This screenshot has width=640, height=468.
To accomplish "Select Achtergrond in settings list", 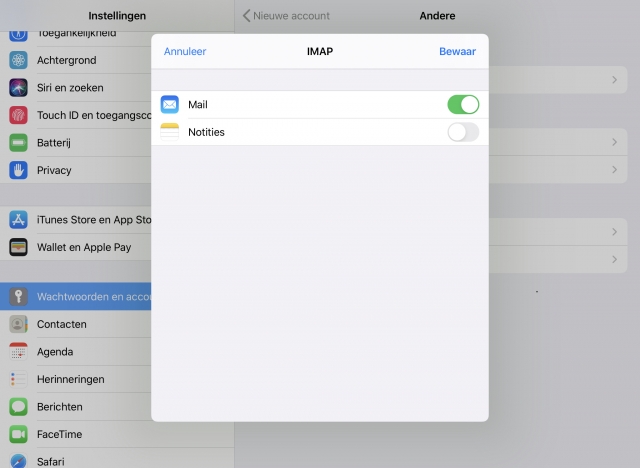I will point(76,60).
